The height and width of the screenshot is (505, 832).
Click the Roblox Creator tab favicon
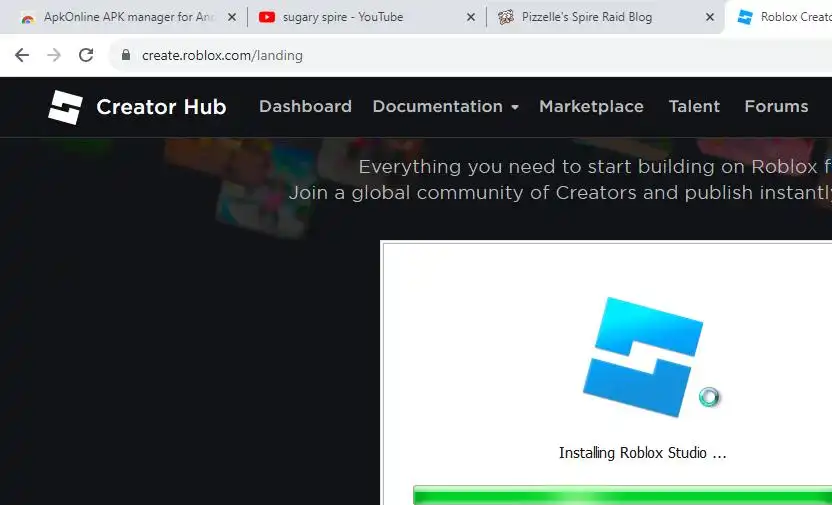tap(745, 18)
